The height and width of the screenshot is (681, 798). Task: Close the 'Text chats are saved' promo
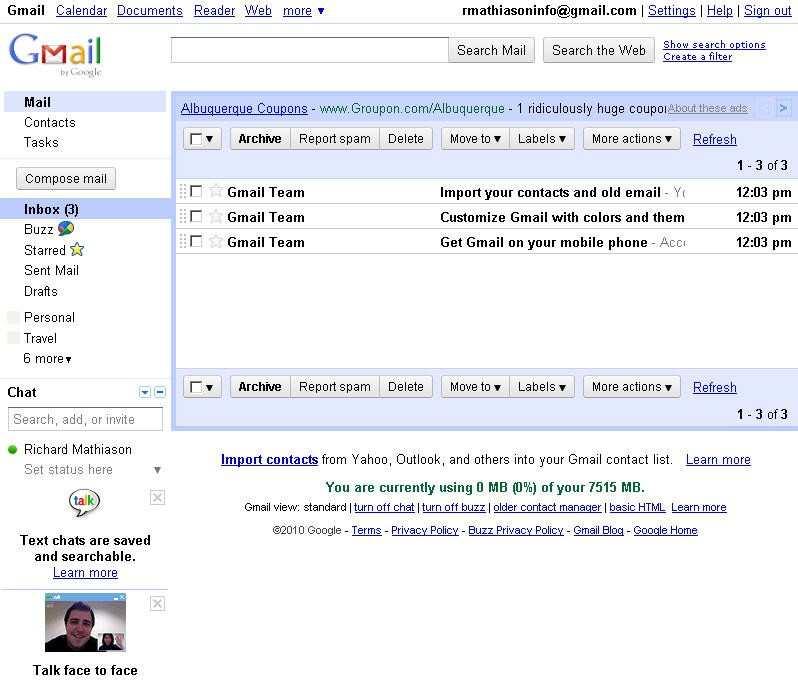tap(157, 498)
